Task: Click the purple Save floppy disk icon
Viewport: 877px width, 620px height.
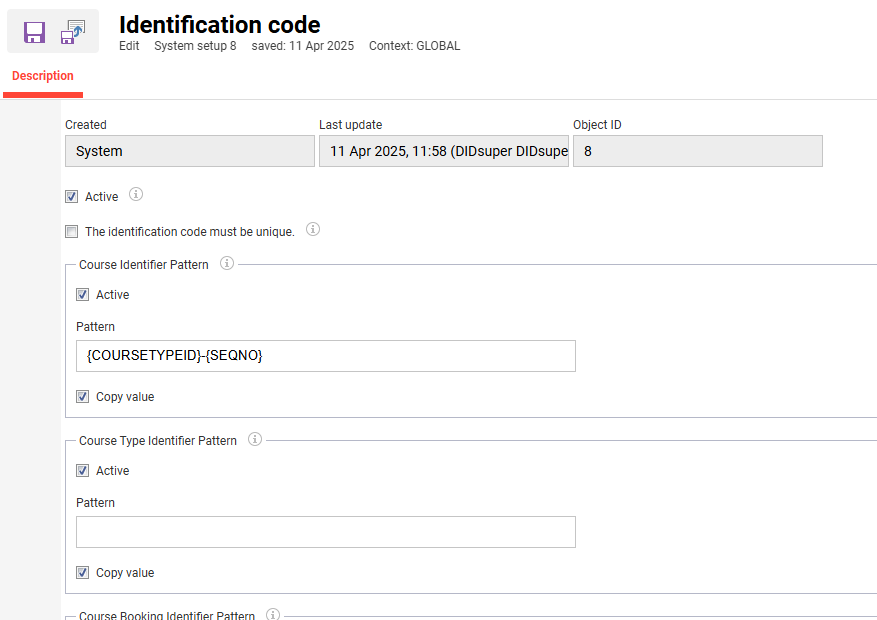Action: [x=34, y=32]
